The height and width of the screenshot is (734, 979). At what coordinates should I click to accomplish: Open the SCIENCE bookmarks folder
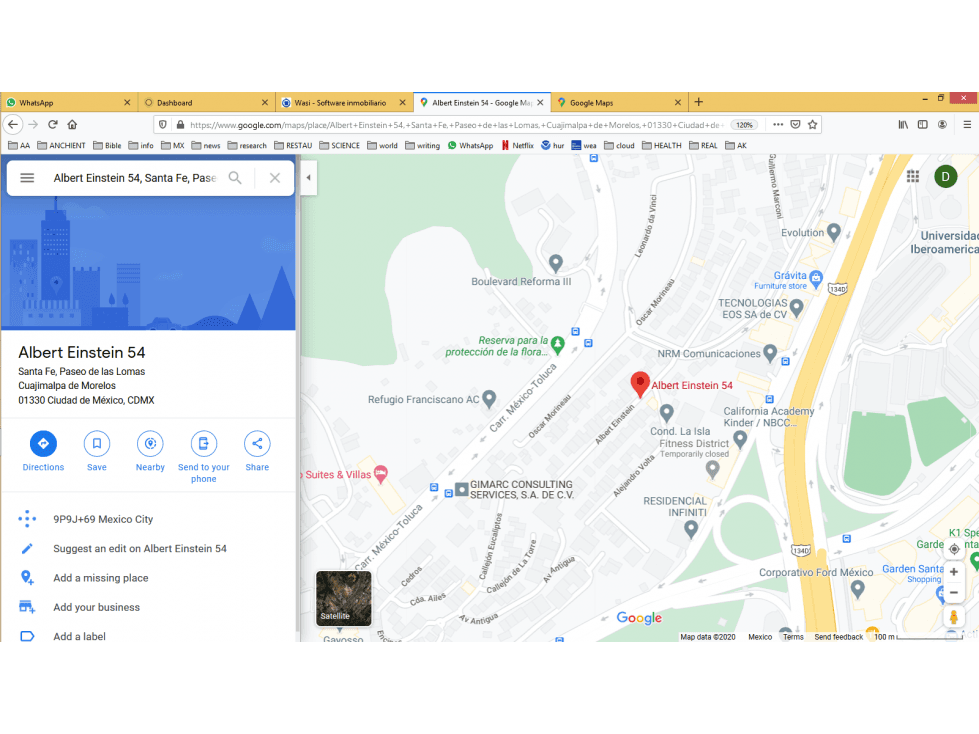(339, 145)
